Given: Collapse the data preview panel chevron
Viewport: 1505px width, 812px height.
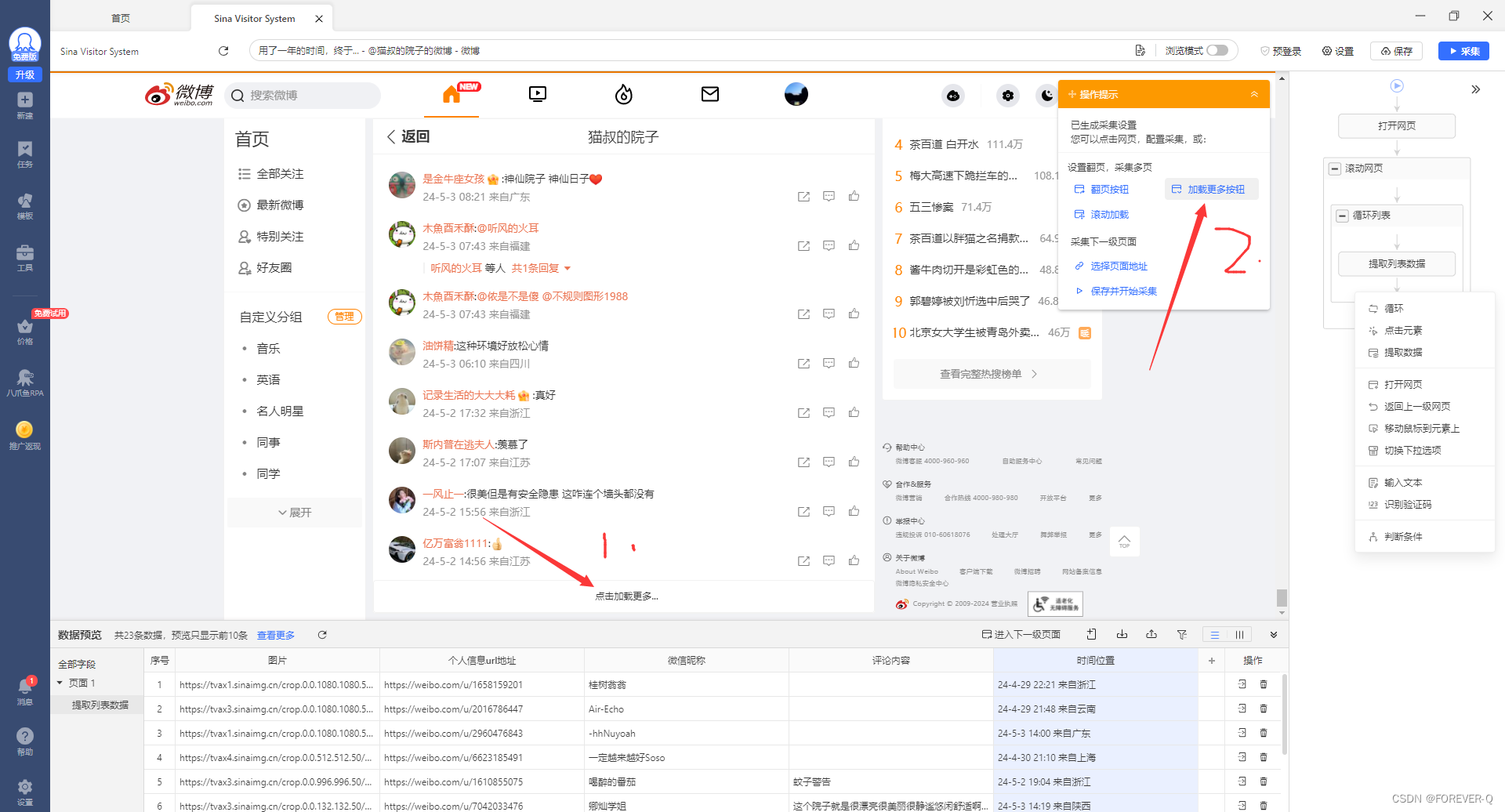Looking at the screenshot, I should pos(1274,635).
